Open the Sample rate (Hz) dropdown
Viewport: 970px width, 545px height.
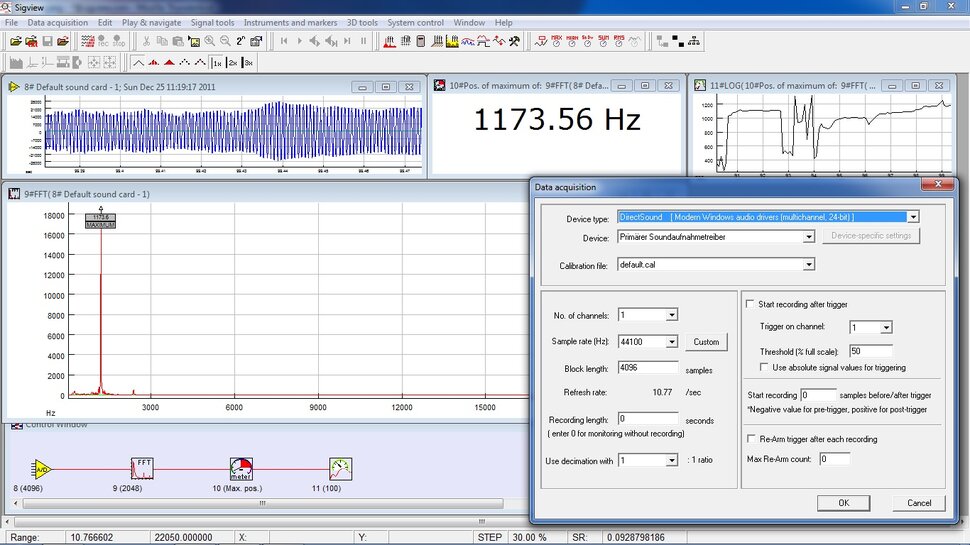click(x=672, y=341)
